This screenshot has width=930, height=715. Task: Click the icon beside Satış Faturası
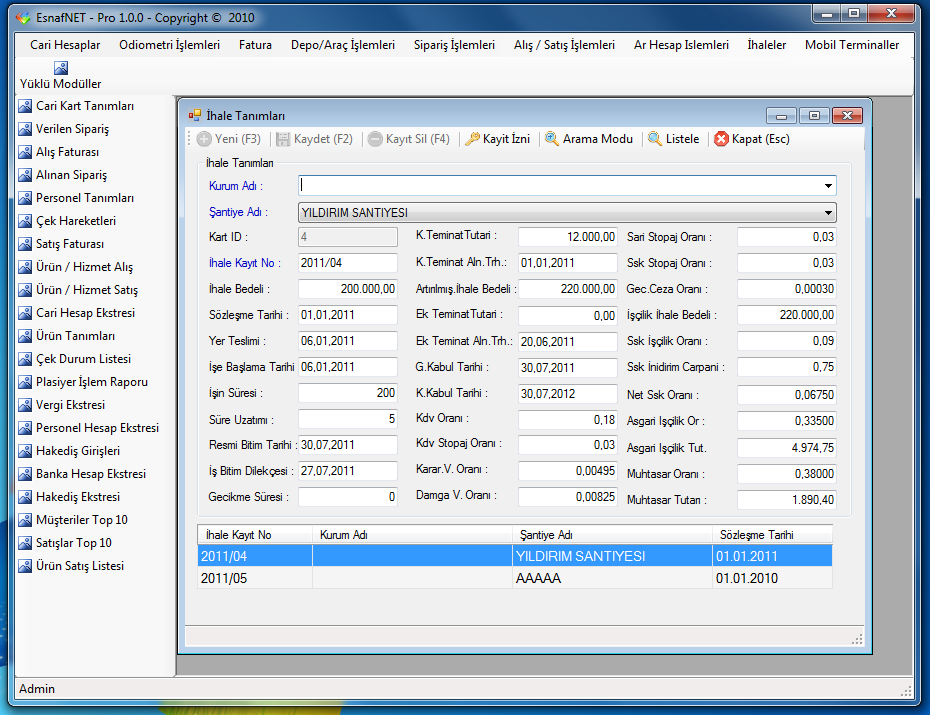point(25,244)
